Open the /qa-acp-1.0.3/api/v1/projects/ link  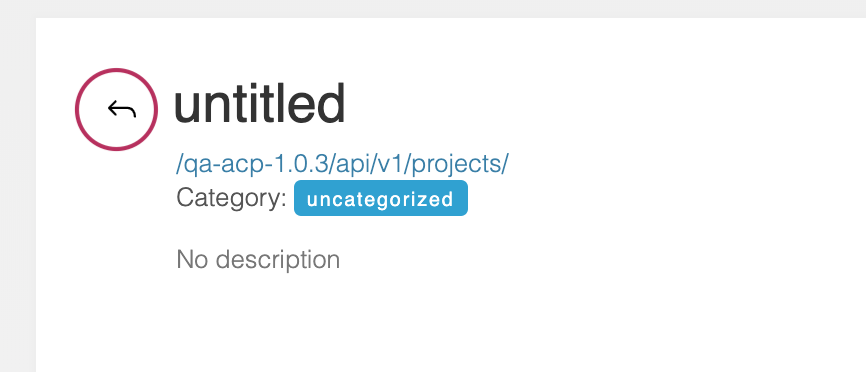coord(342,164)
